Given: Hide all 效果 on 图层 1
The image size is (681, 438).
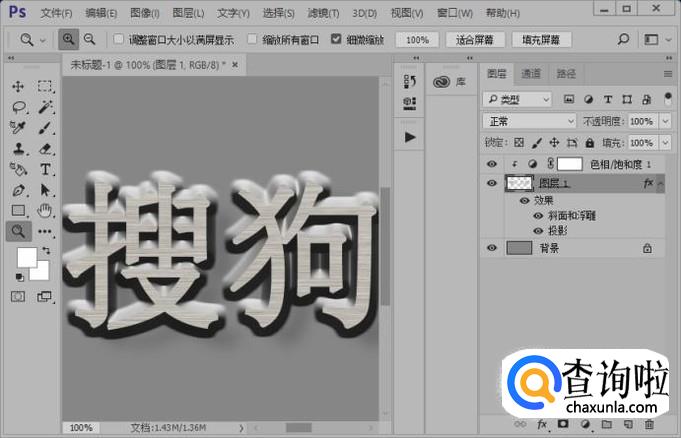Looking at the screenshot, I should pyautogui.click(x=525, y=200).
